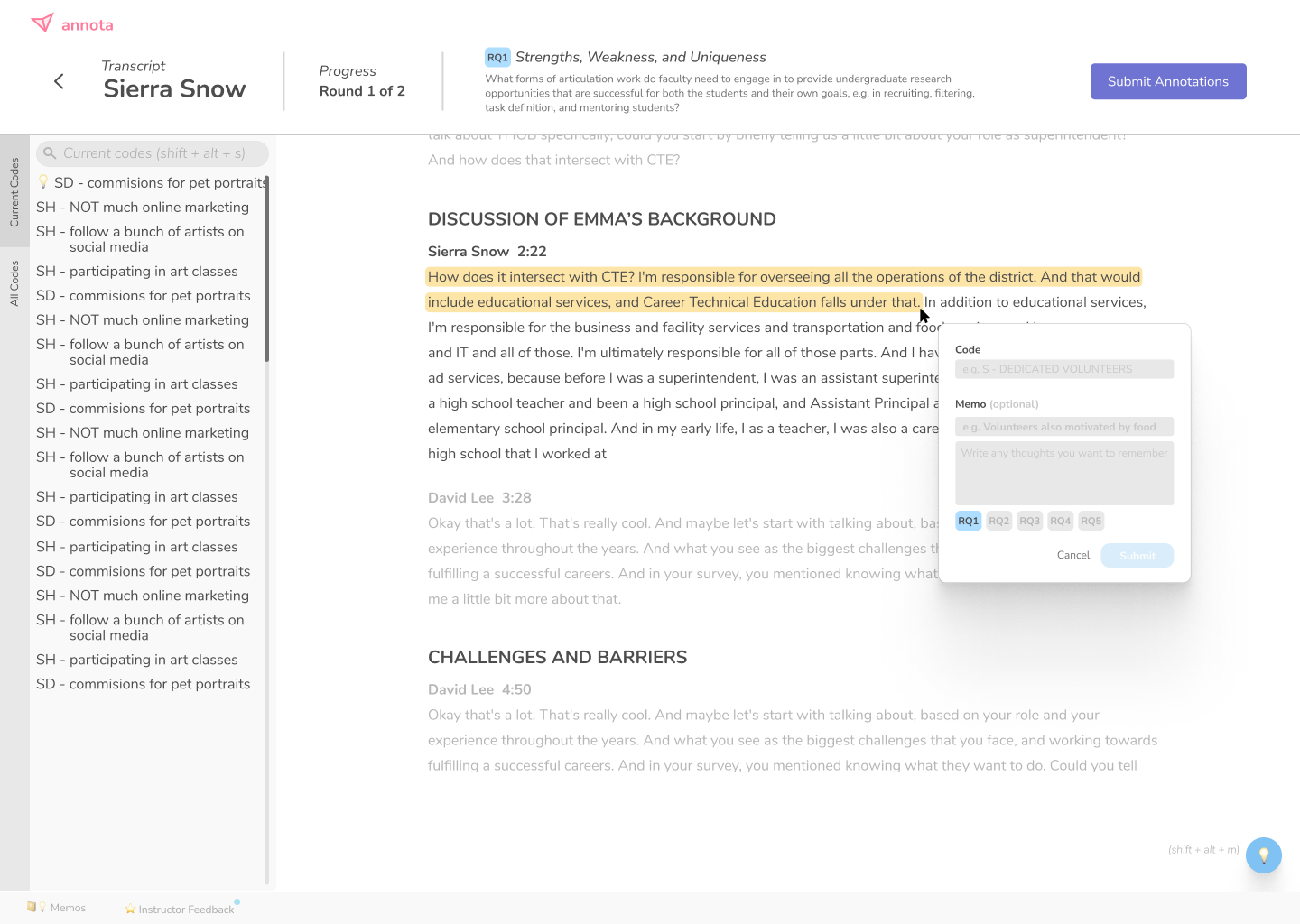
Task: Toggle the RQ2 tag in the popup
Action: point(998,521)
